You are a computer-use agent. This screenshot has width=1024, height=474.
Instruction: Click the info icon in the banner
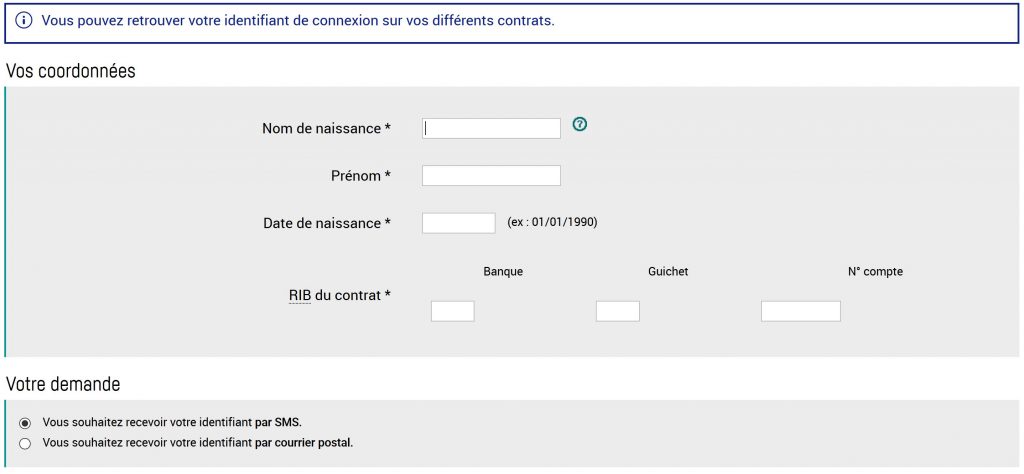24,21
